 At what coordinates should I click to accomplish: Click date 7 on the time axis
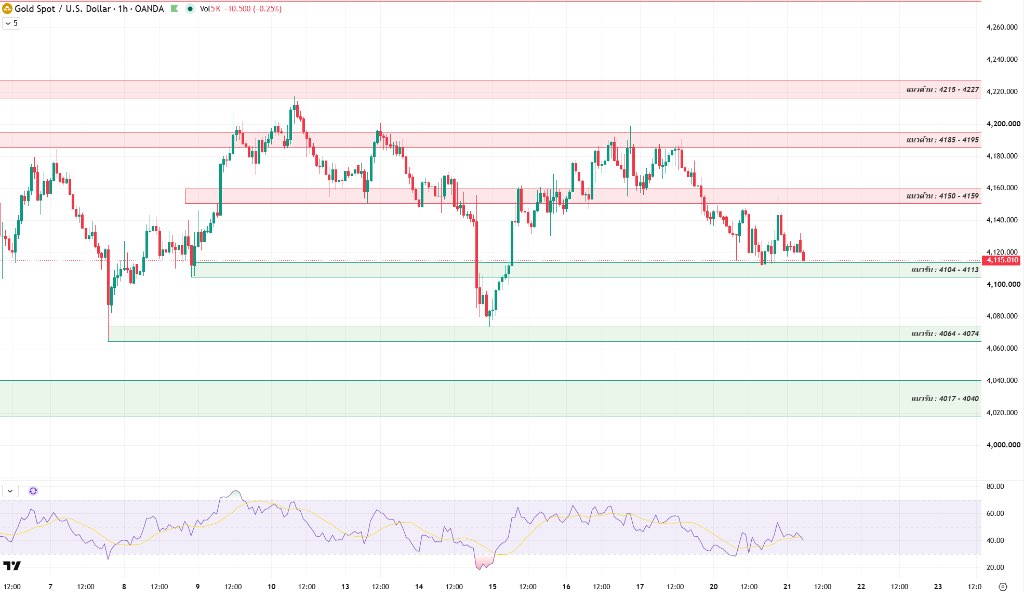50,587
